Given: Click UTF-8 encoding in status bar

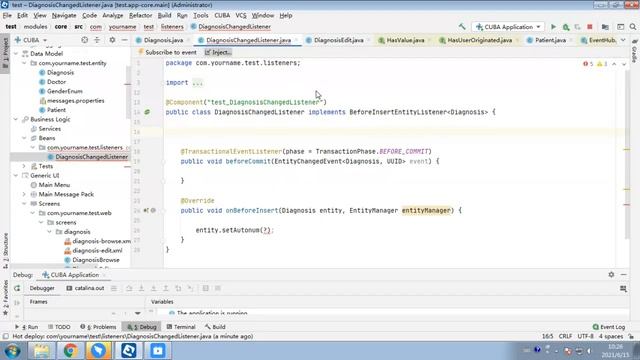Looking at the screenshot, I should (585, 337).
